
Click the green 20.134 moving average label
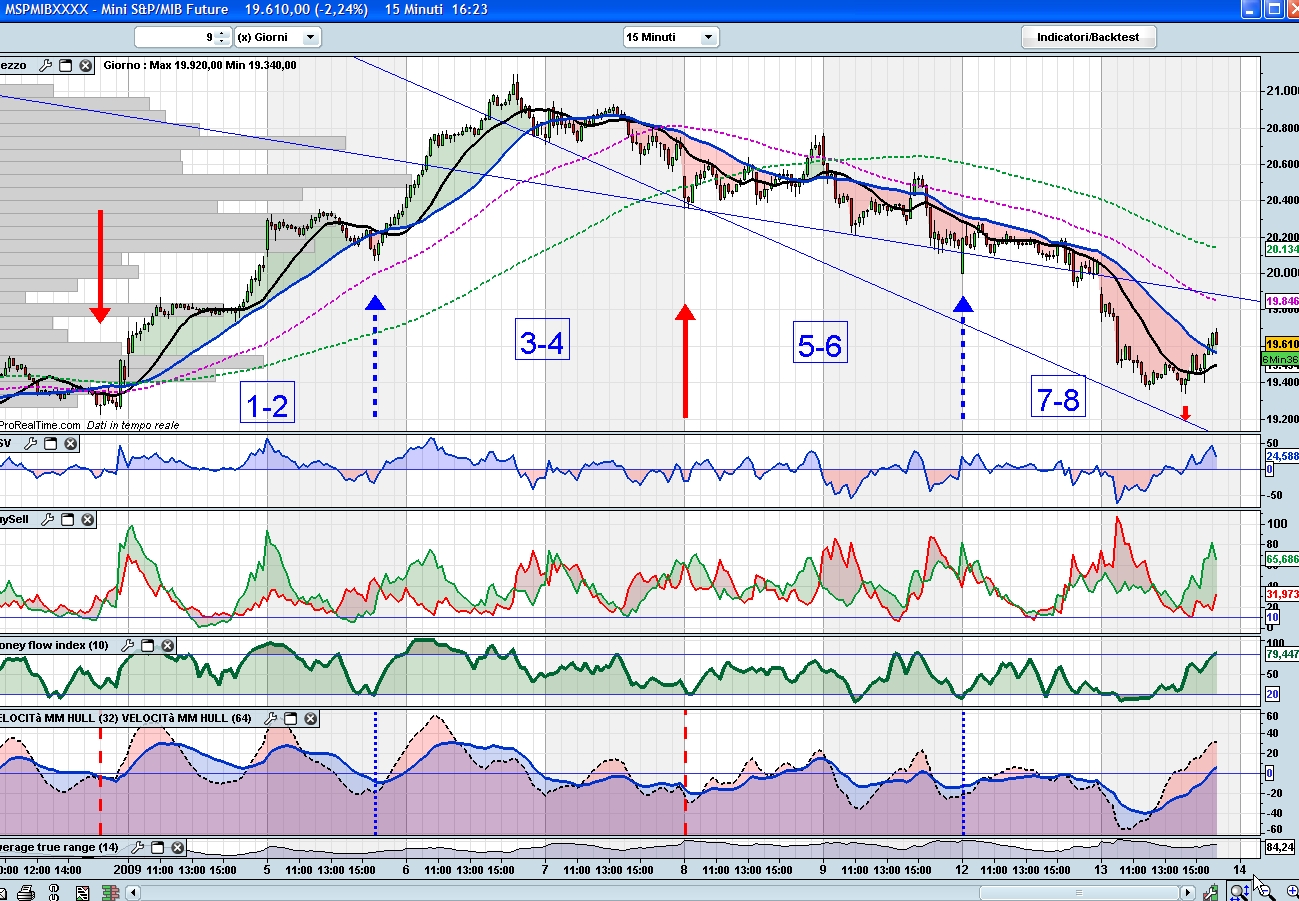pos(1281,249)
